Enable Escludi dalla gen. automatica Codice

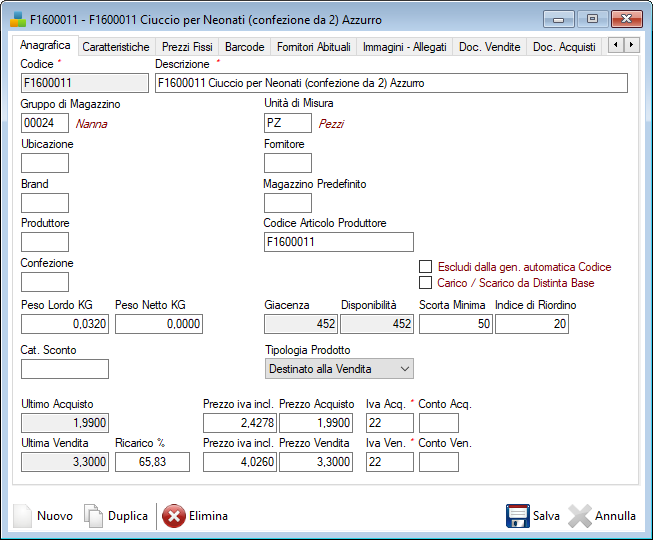coord(426,267)
